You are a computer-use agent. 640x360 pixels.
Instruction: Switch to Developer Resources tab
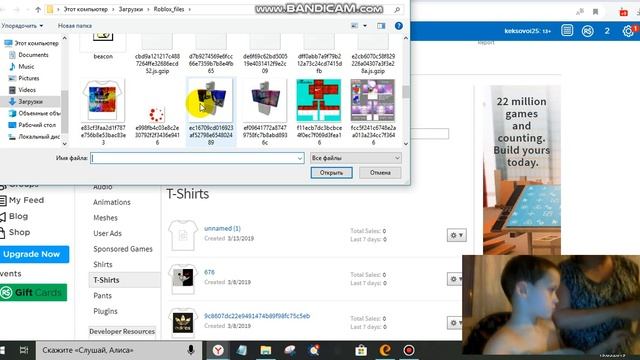click(x=122, y=331)
